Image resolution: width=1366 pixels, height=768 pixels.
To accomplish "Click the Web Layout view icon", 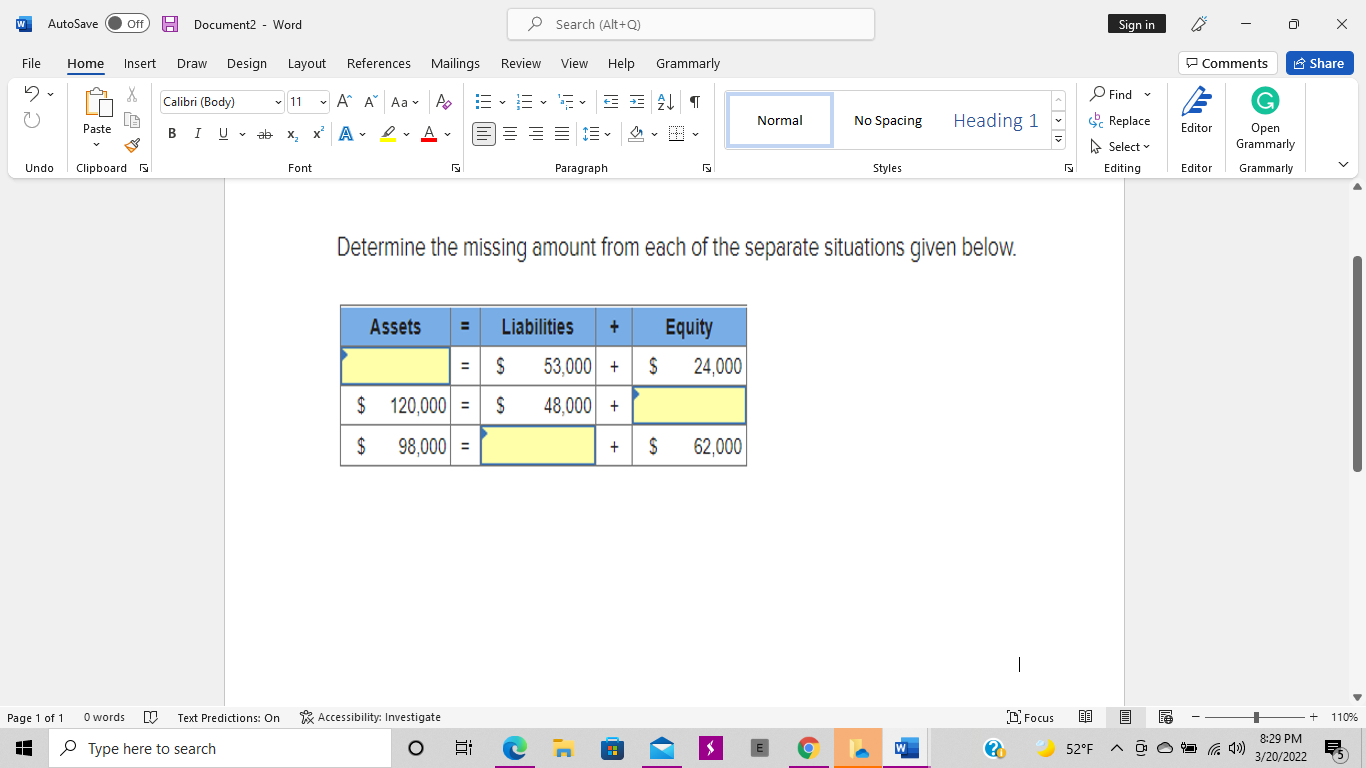I will pos(1165,717).
